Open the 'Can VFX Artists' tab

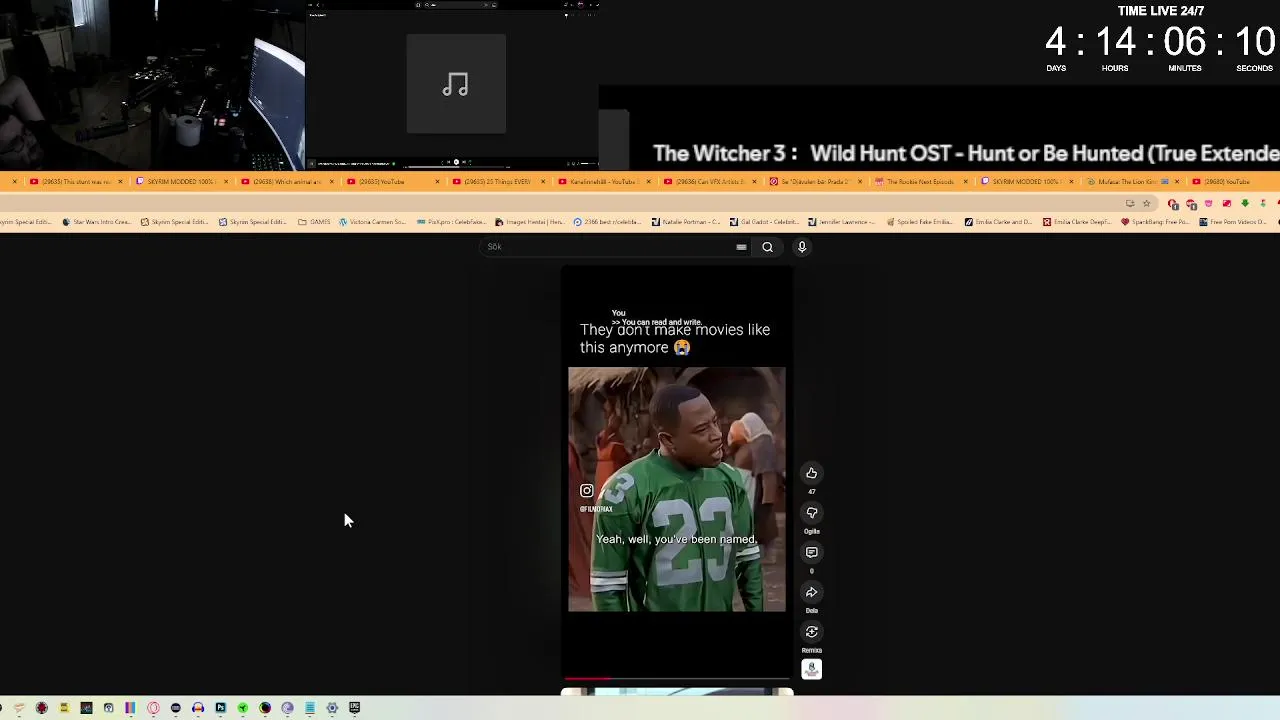(708, 182)
